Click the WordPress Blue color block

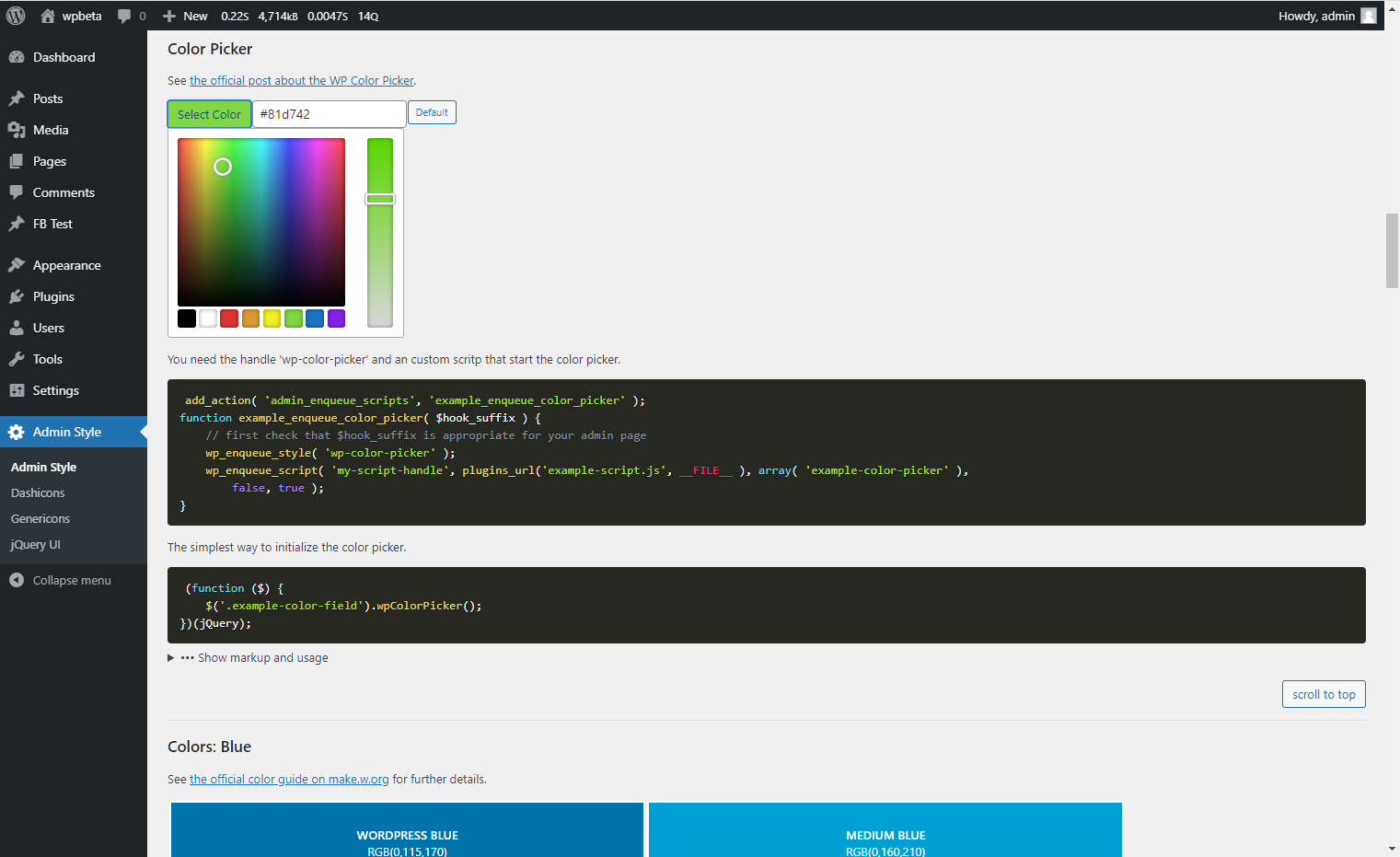(407, 830)
